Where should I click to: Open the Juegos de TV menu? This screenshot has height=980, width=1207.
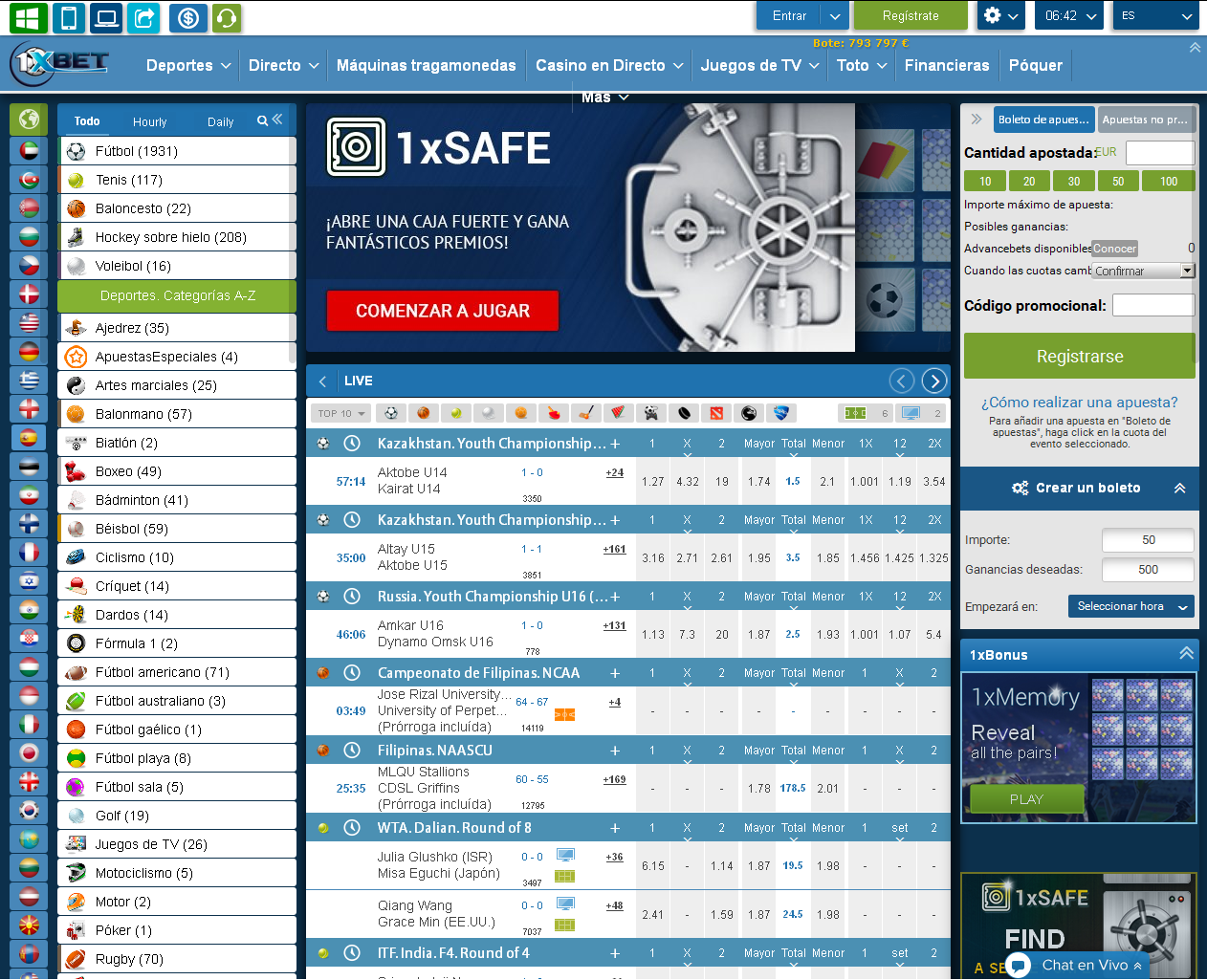(x=759, y=65)
